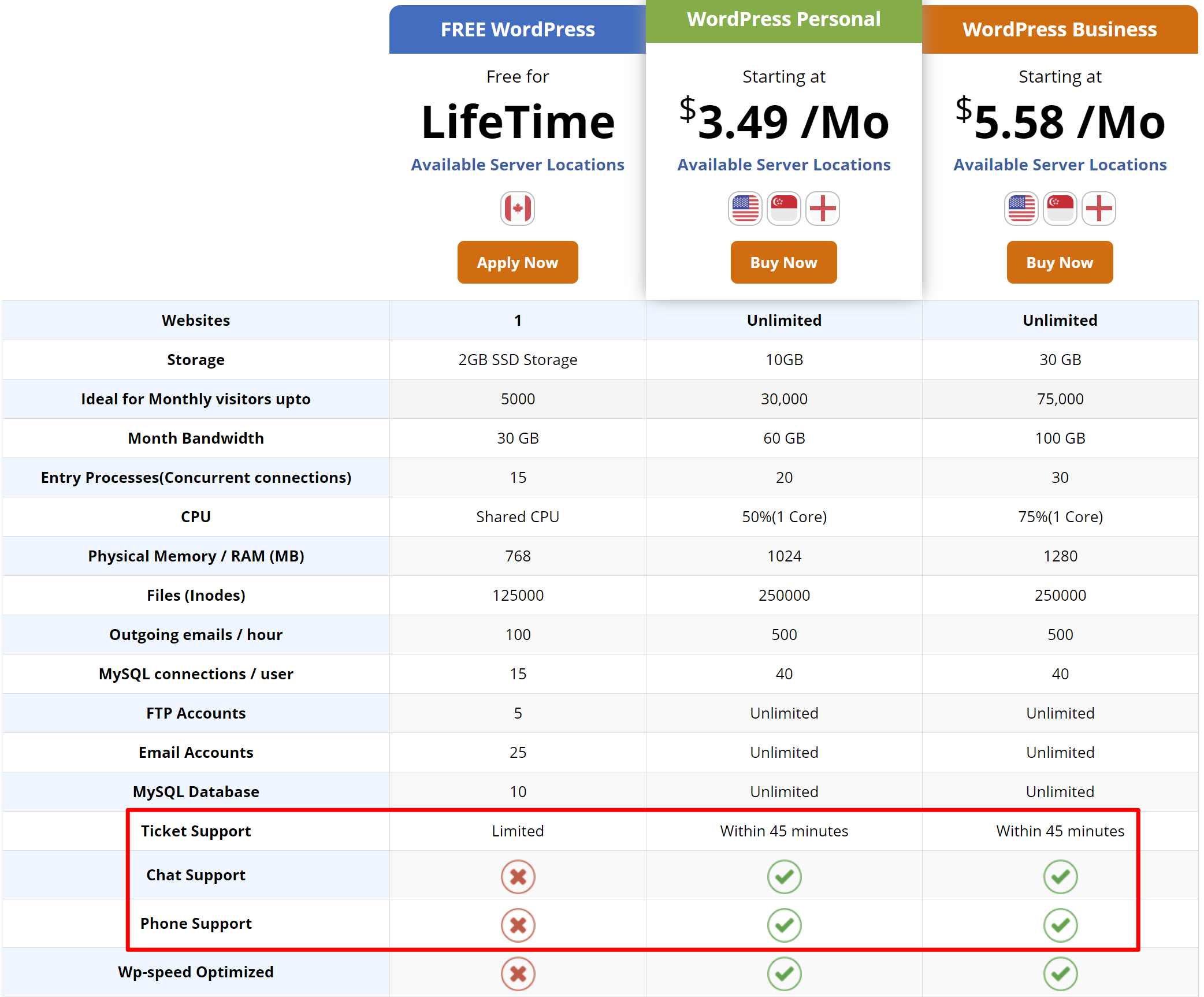Click the 50%(1 Core) cell
Image resolution: width=1204 pixels, height=997 pixels.
[784, 517]
